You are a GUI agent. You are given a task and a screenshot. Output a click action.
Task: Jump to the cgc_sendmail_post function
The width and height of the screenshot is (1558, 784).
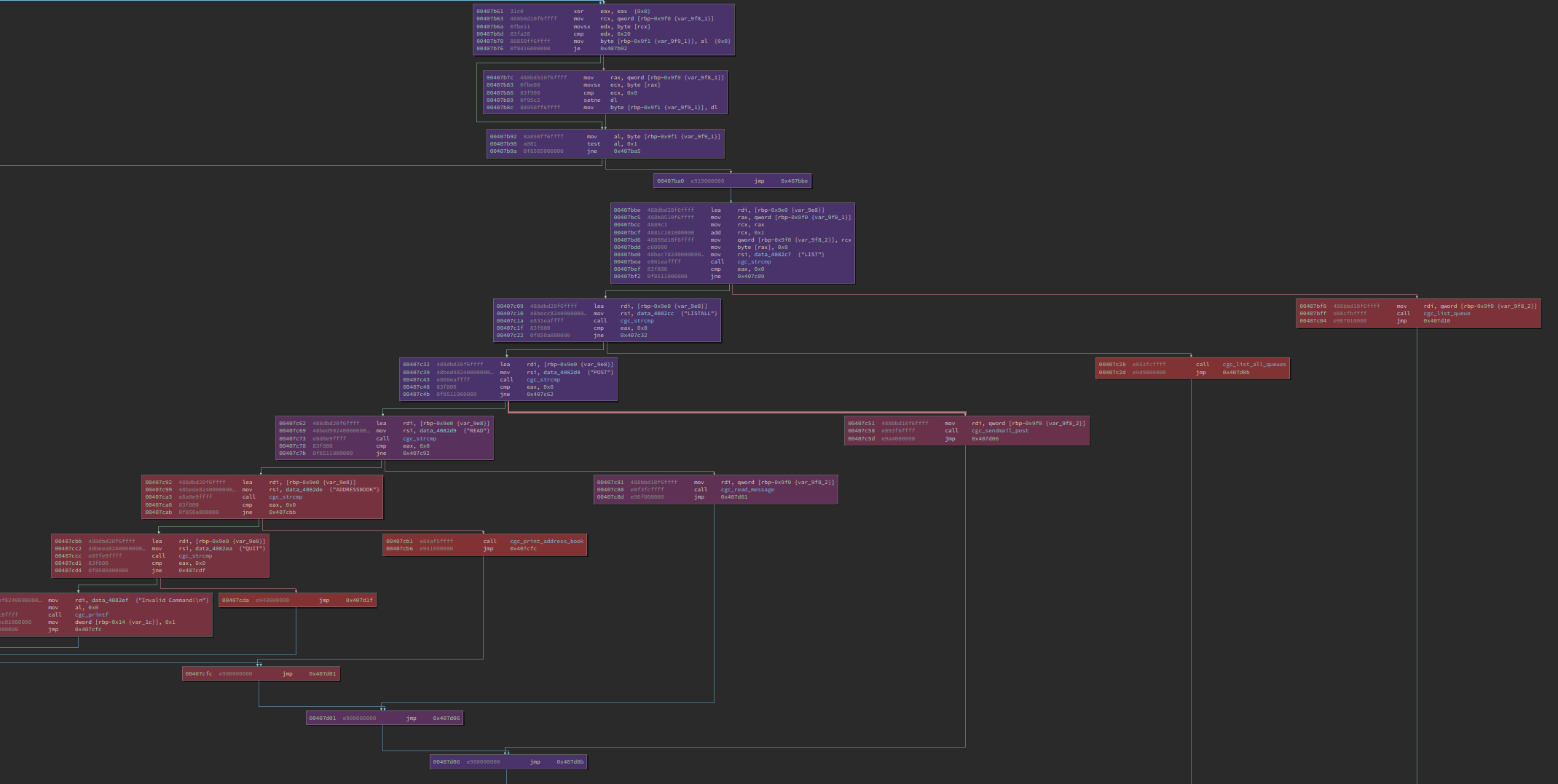[x=1000, y=431]
